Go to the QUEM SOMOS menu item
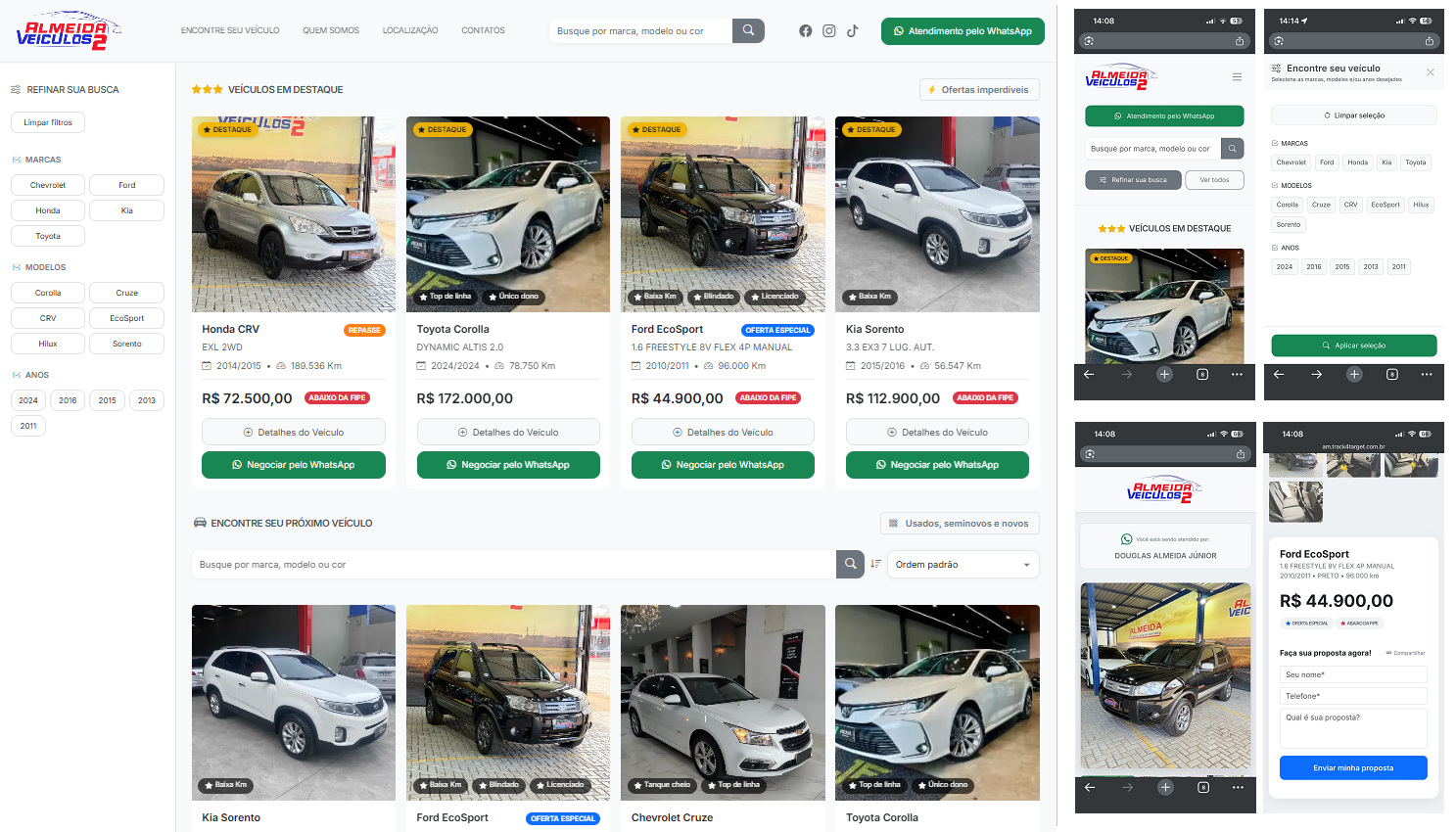The height and width of the screenshot is (832, 1456). tap(331, 31)
